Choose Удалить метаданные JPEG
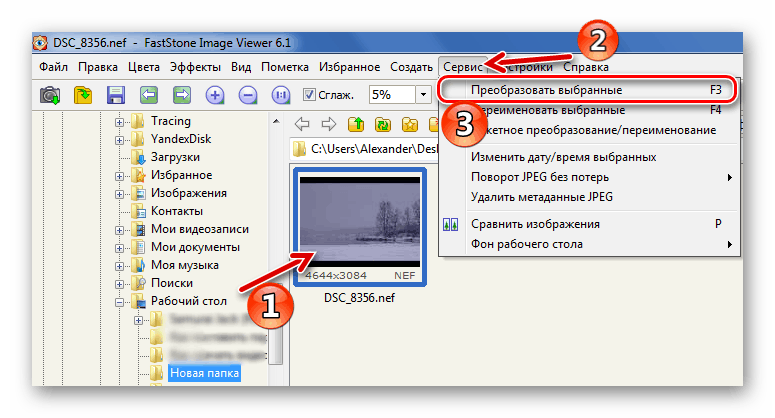 589,197
